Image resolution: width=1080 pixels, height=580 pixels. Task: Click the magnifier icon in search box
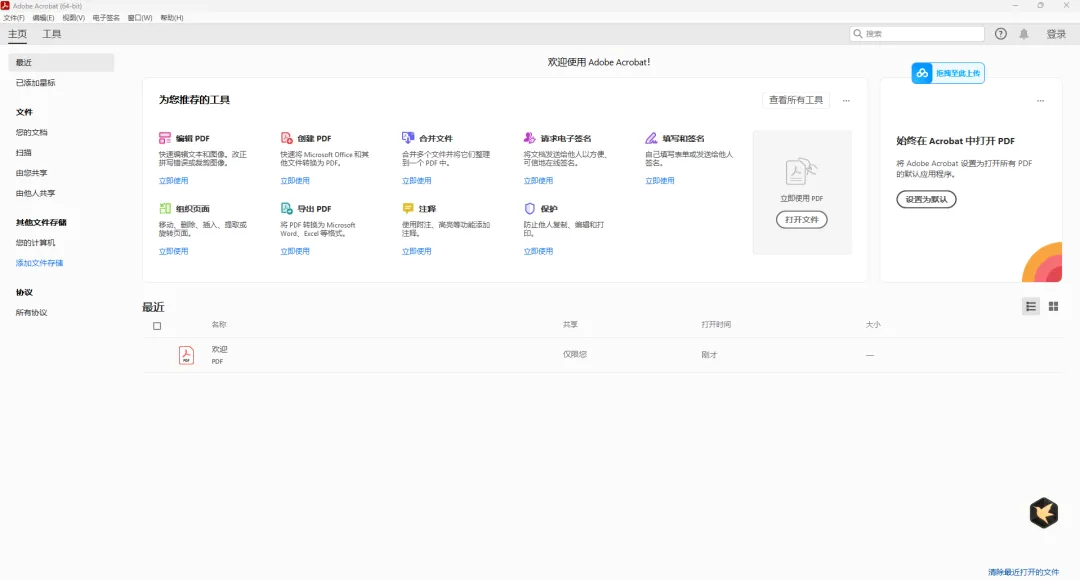pos(858,33)
